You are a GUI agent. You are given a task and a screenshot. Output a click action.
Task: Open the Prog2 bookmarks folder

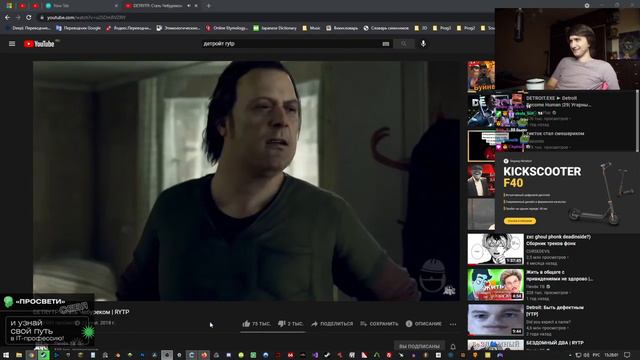pyautogui.click(x=466, y=28)
